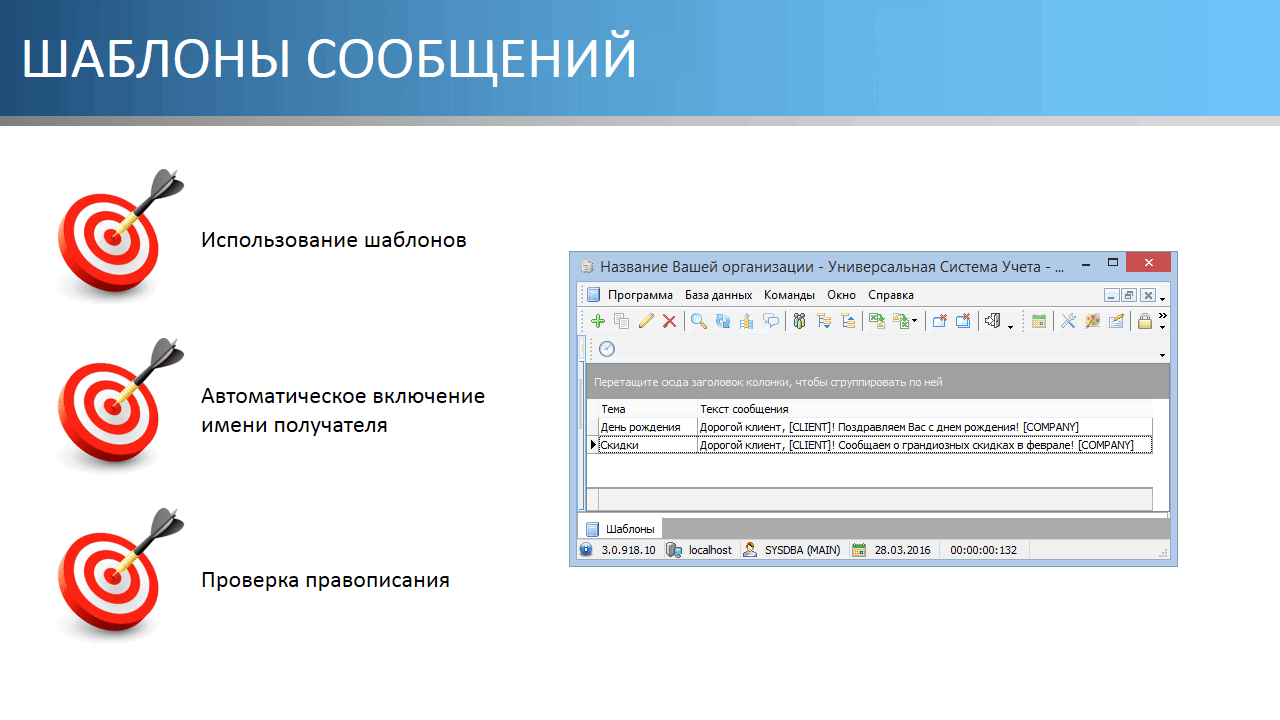
Task: Click the padlock Lock icon
Action: [x=1145, y=321]
